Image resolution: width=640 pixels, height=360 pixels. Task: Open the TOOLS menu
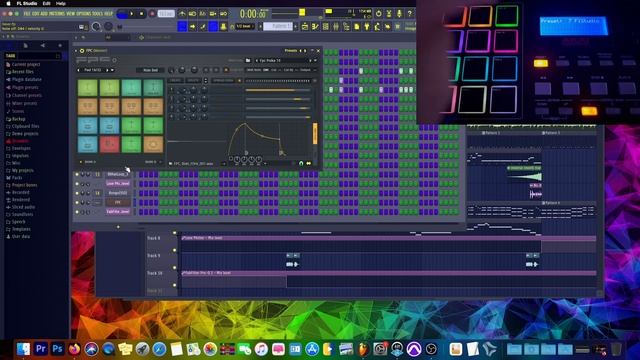(x=98, y=13)
